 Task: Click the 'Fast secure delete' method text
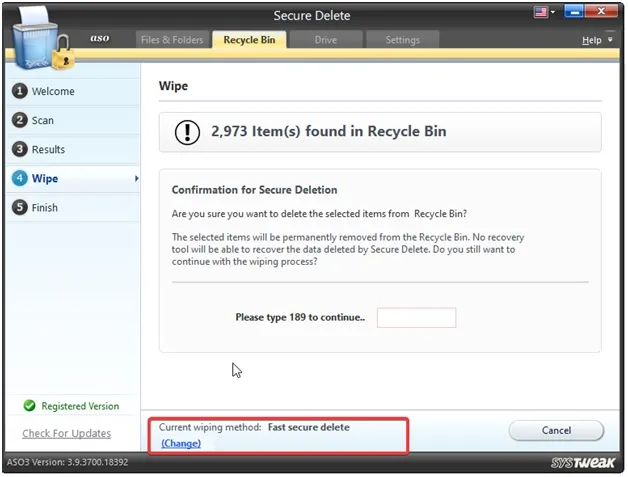308,427
